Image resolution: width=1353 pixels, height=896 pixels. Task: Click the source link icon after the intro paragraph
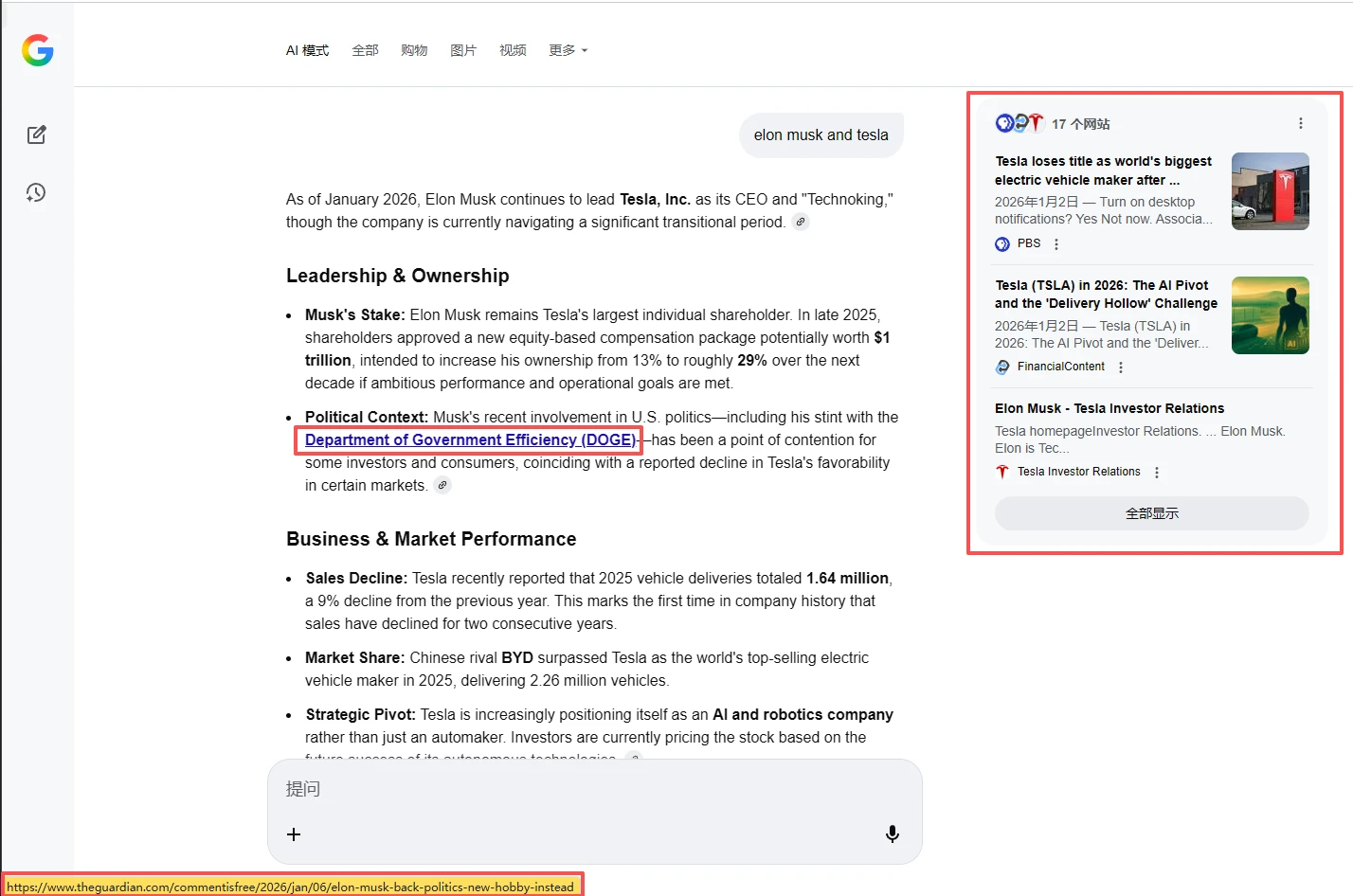pos(801,222)
